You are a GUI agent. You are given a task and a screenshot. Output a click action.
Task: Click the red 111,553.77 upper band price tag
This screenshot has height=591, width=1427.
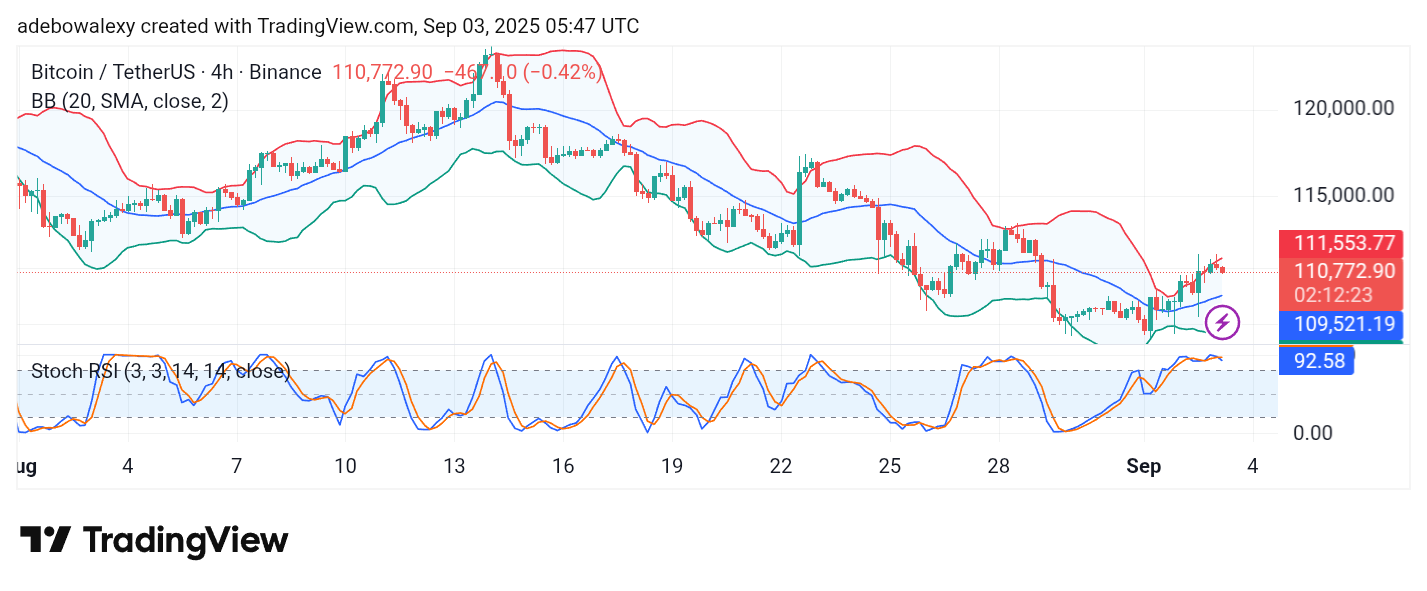(1341, 243)
